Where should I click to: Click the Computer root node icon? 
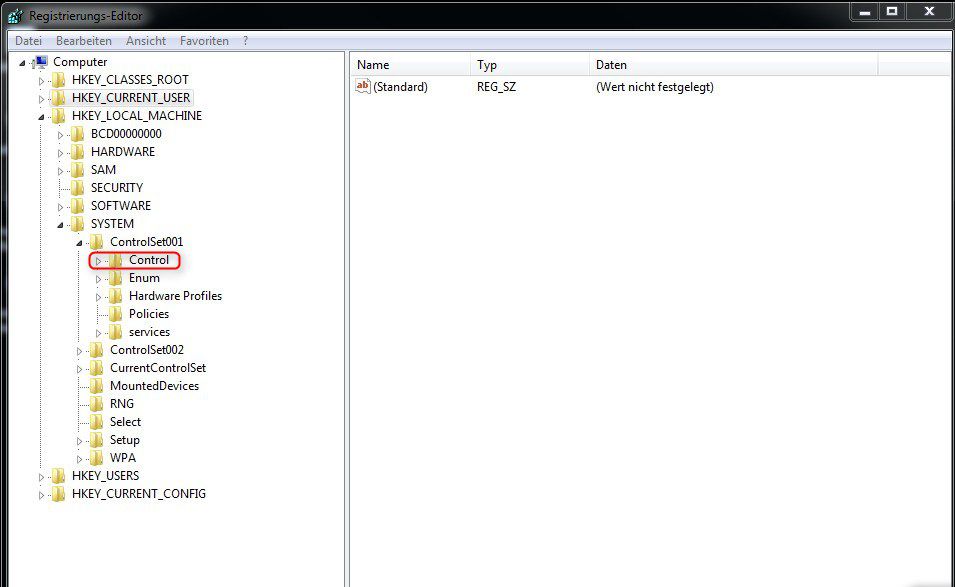(41, 62)
